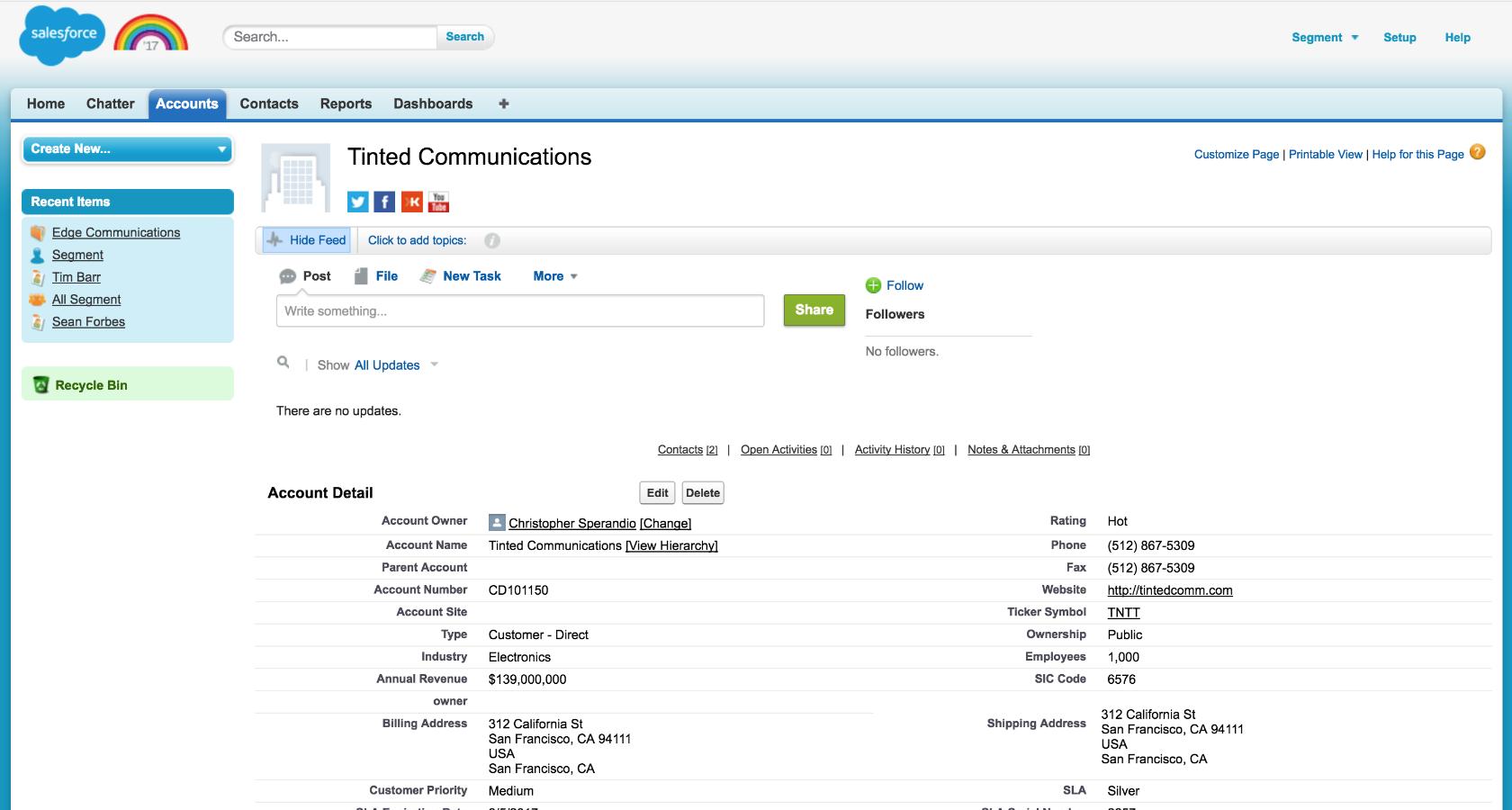Image resolution: width=1512 pixels, height=810 pixels.
Task: Jump to Notes & Attachments [0] list
Action: [1029, 450]
